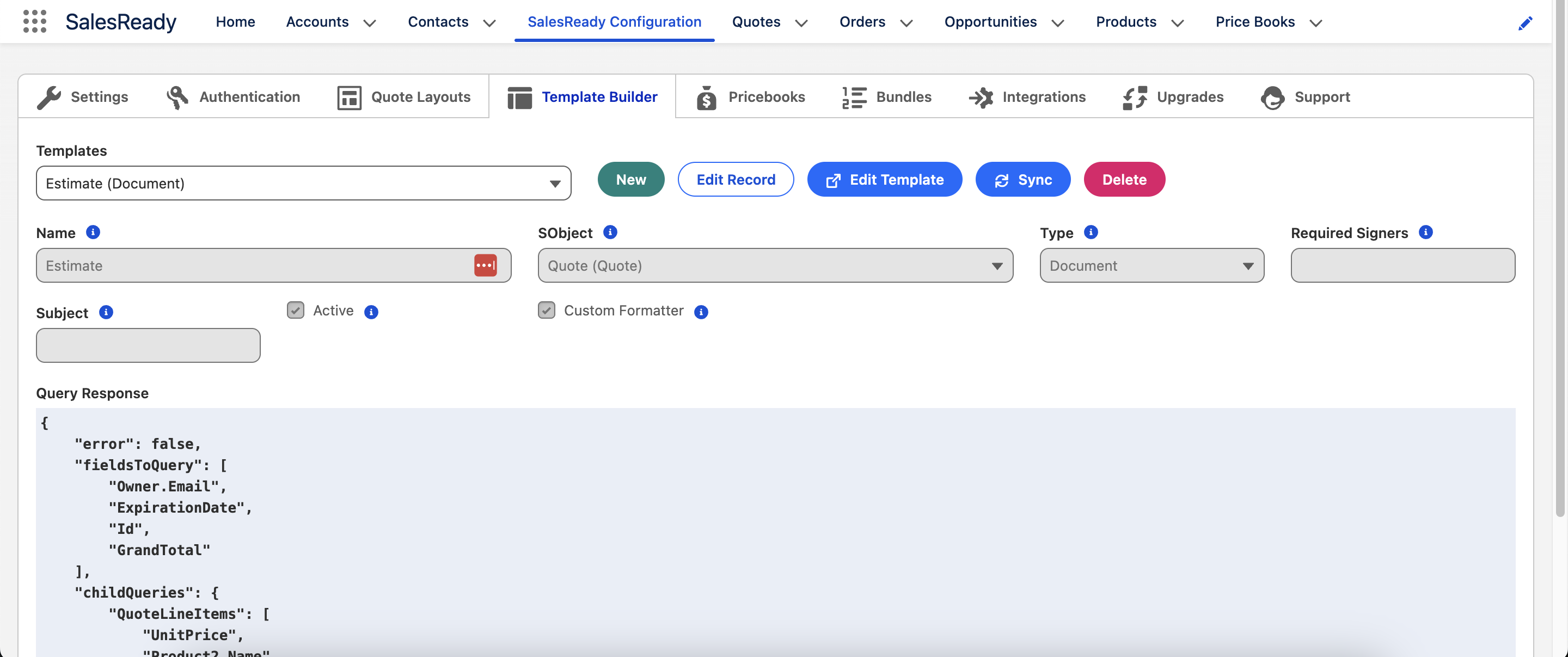Image resolution: width=1568 pixels, height=657 pixels.
Task: Click the Subject info icon
Action: 106,312
